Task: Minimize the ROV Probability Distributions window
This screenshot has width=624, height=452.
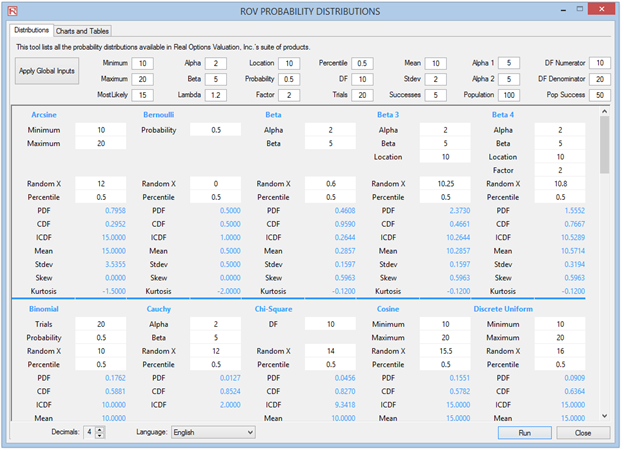Action: point(563,10)
